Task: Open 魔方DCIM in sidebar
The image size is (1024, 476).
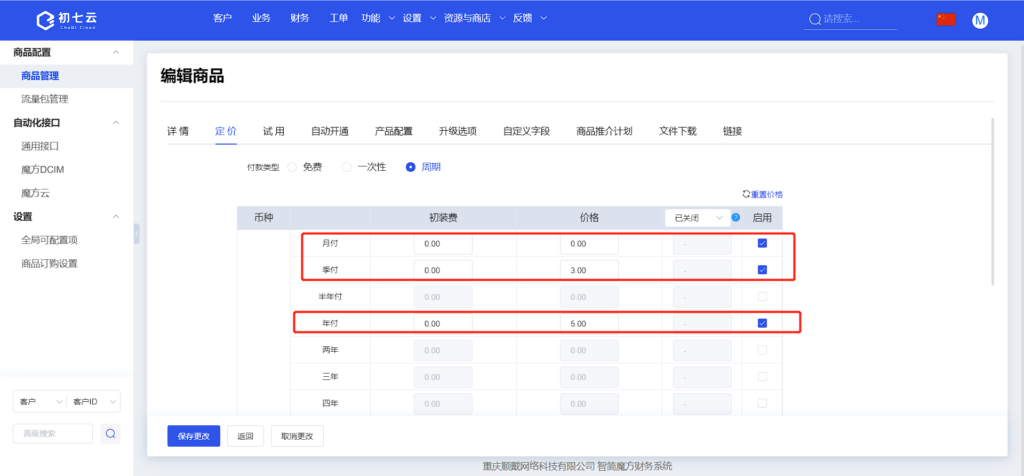Action: coord(42,170)
